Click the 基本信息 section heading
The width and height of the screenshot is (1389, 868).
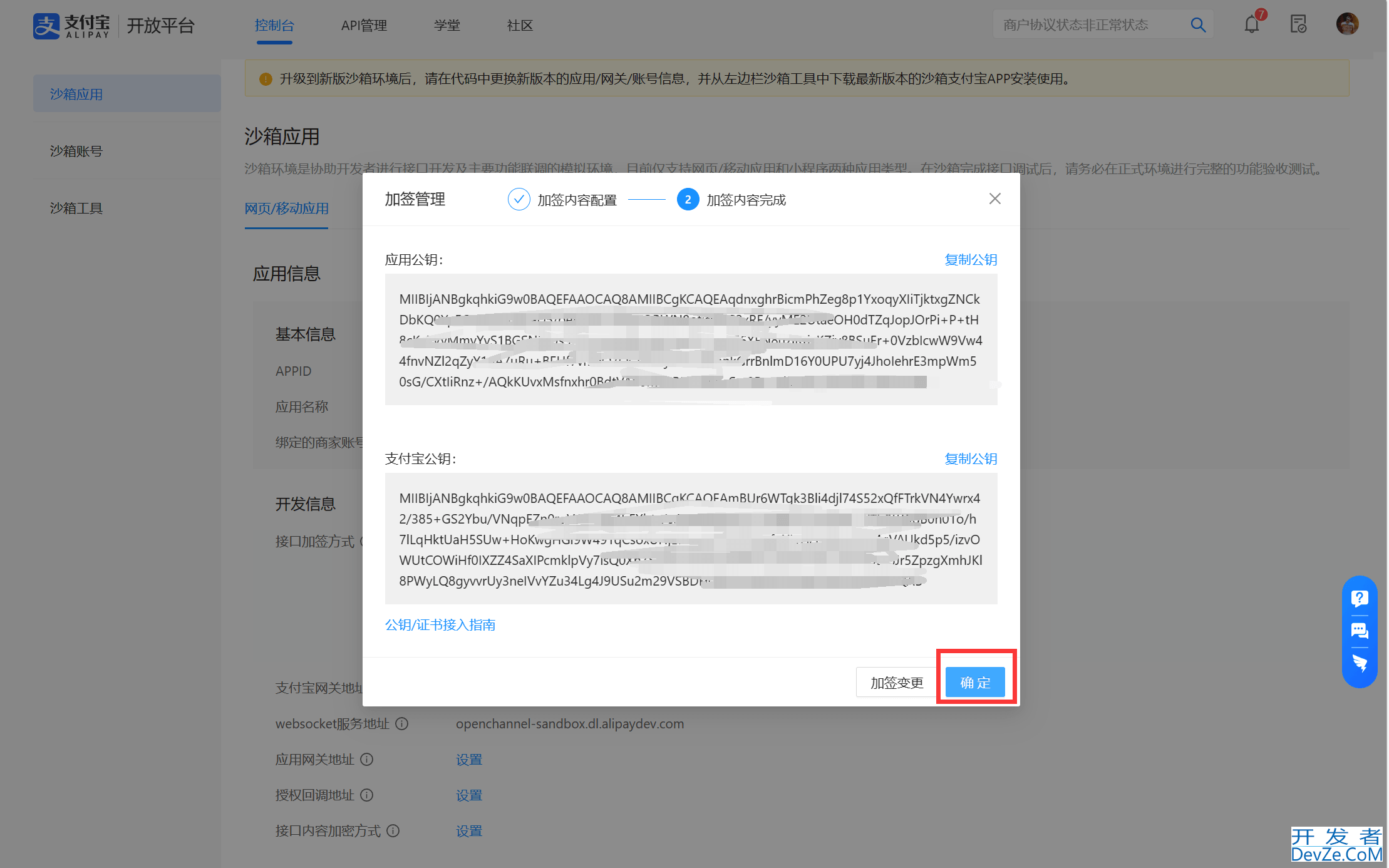[x=306, y=334]
